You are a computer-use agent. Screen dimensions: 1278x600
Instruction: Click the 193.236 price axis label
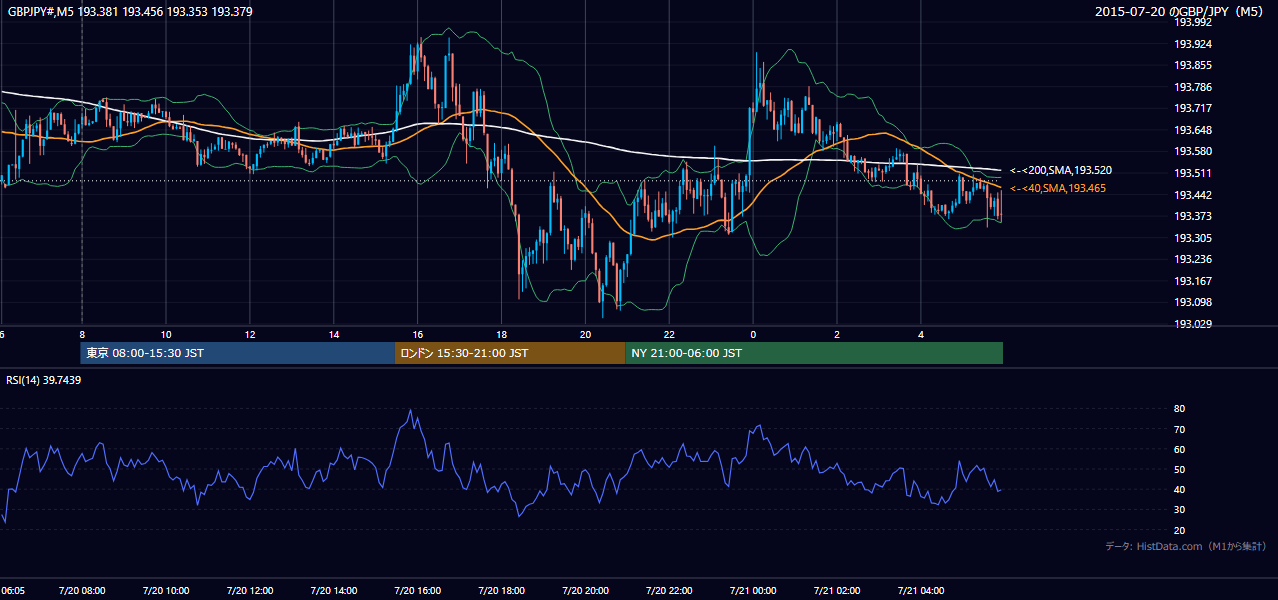point(1192,259)
